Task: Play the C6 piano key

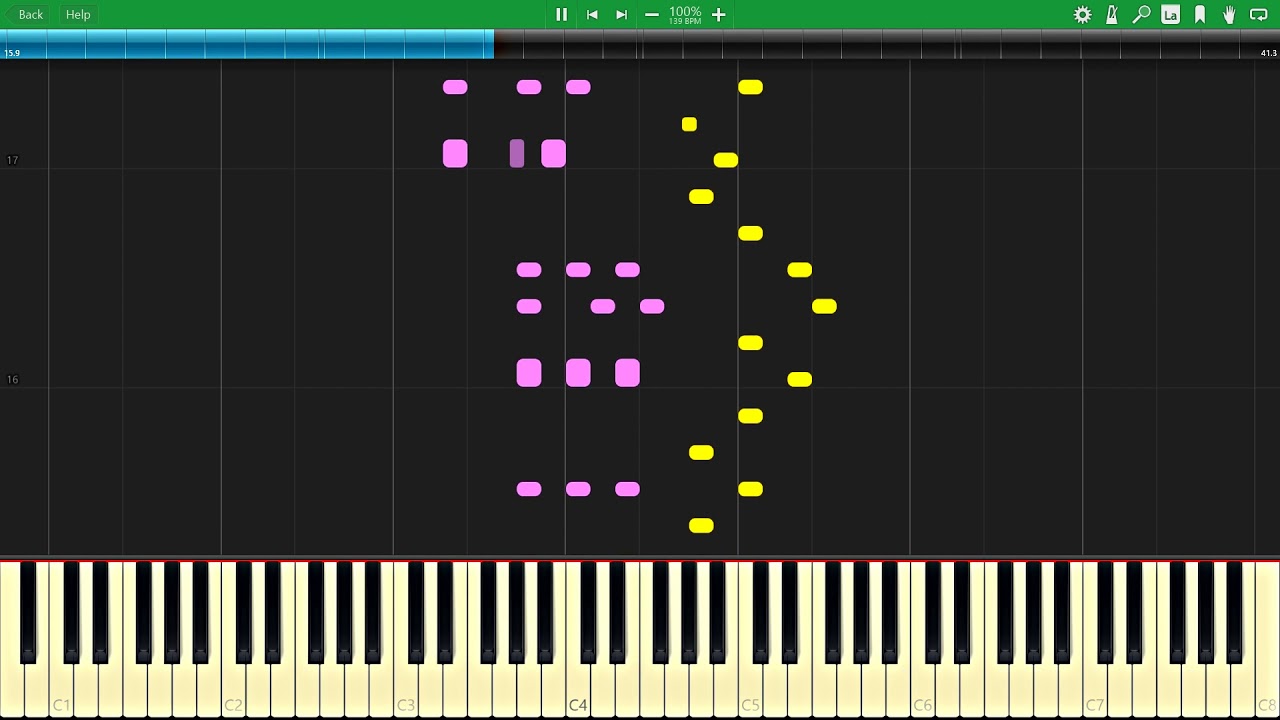Action: 922,690
